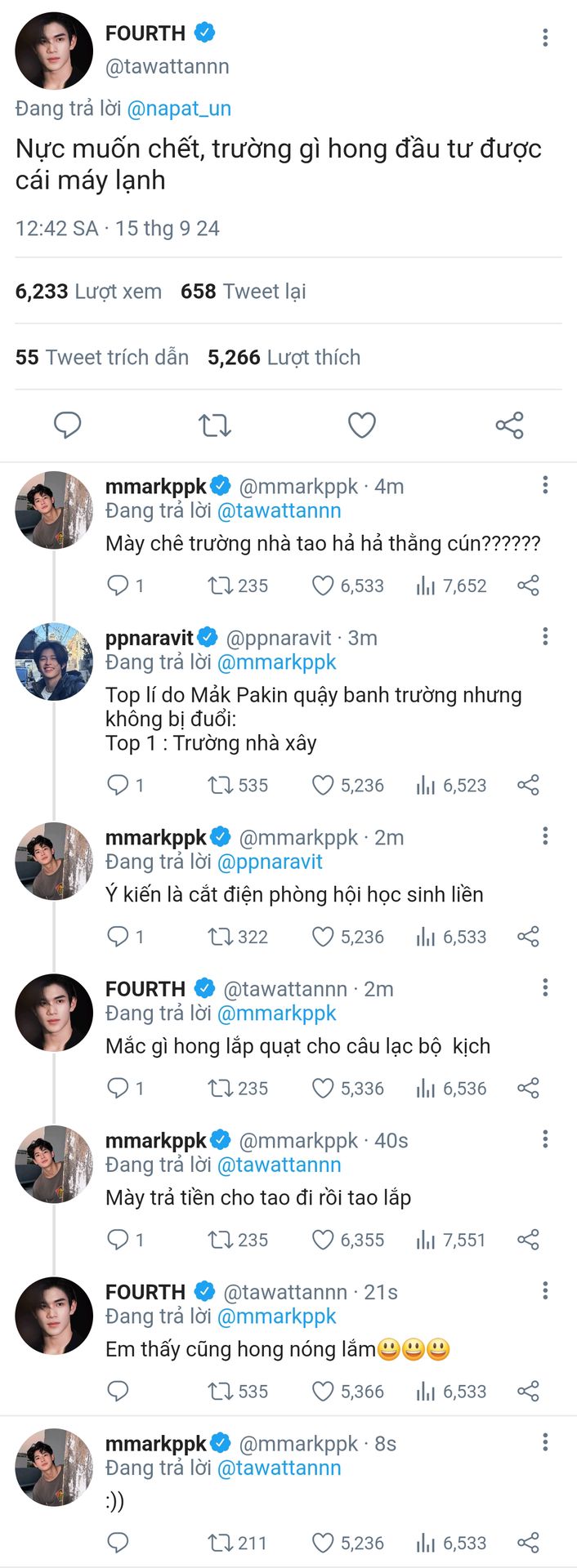This screenshot has width=577, height=1568.
Task: Reply to the main FOURTH tweet
Action: (67, 425)
